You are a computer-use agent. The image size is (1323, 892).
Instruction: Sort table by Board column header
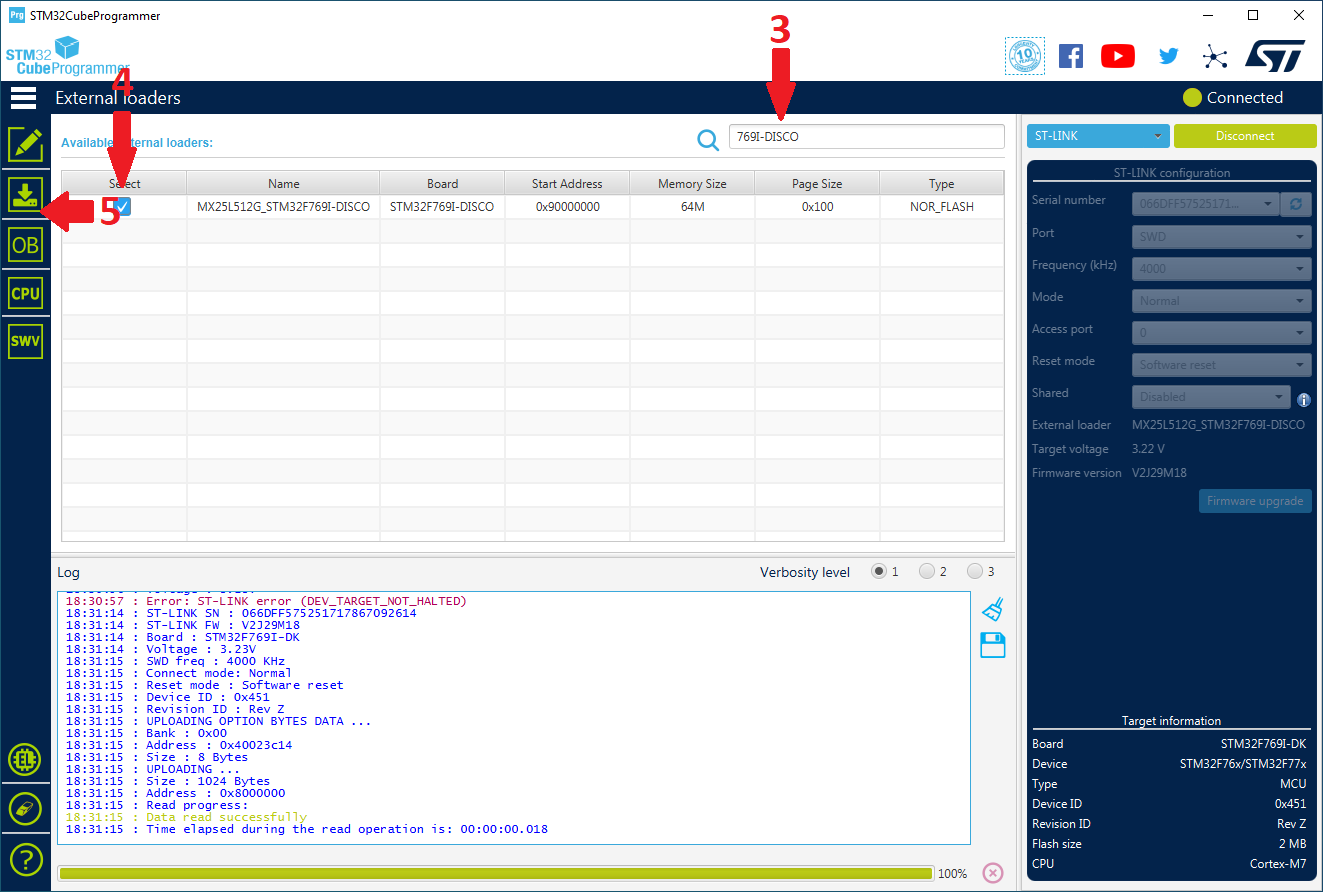tap(442, 184)
